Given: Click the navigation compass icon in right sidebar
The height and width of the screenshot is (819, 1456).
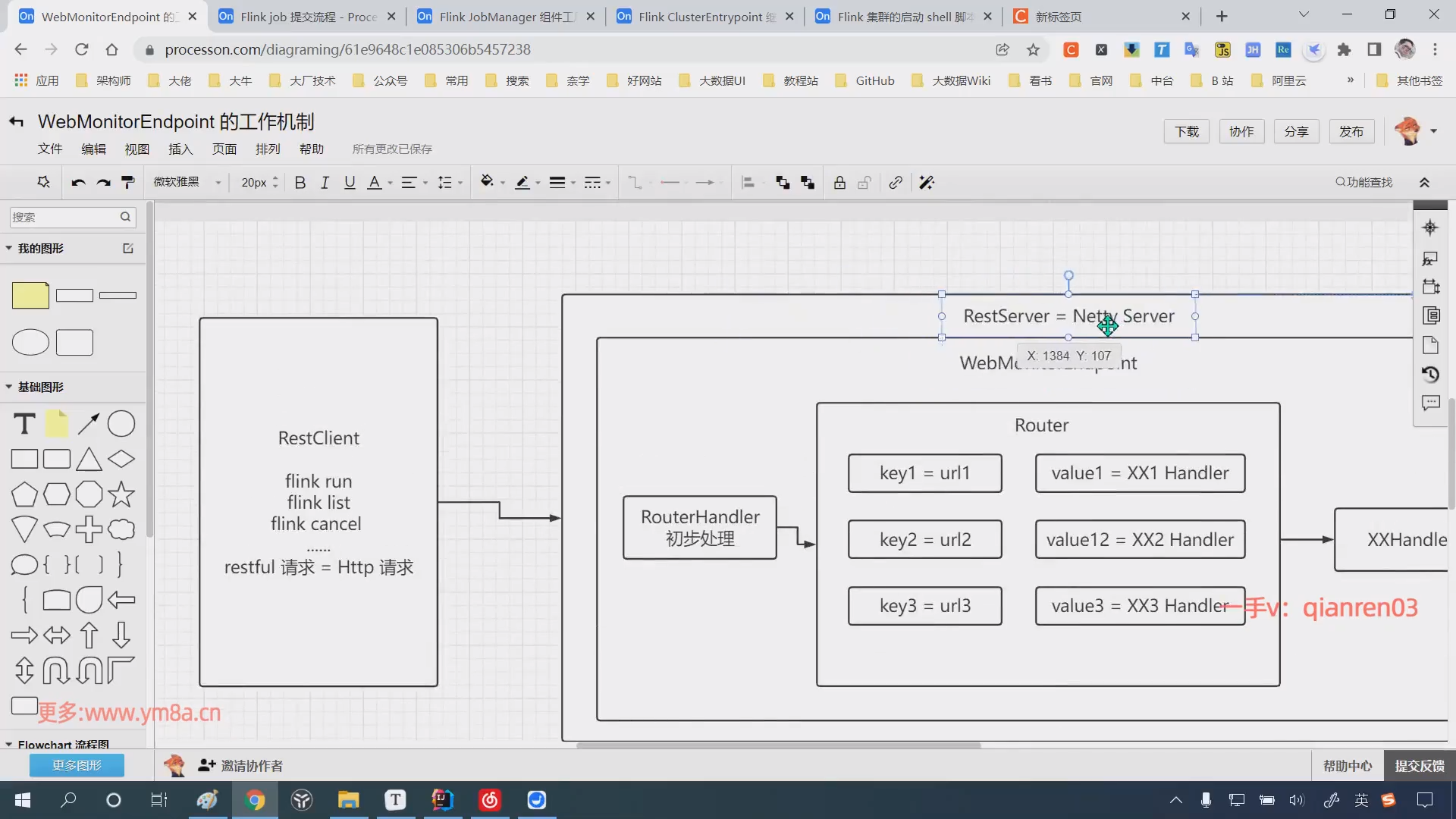Looking at the screenshot, I should 1430,227.
